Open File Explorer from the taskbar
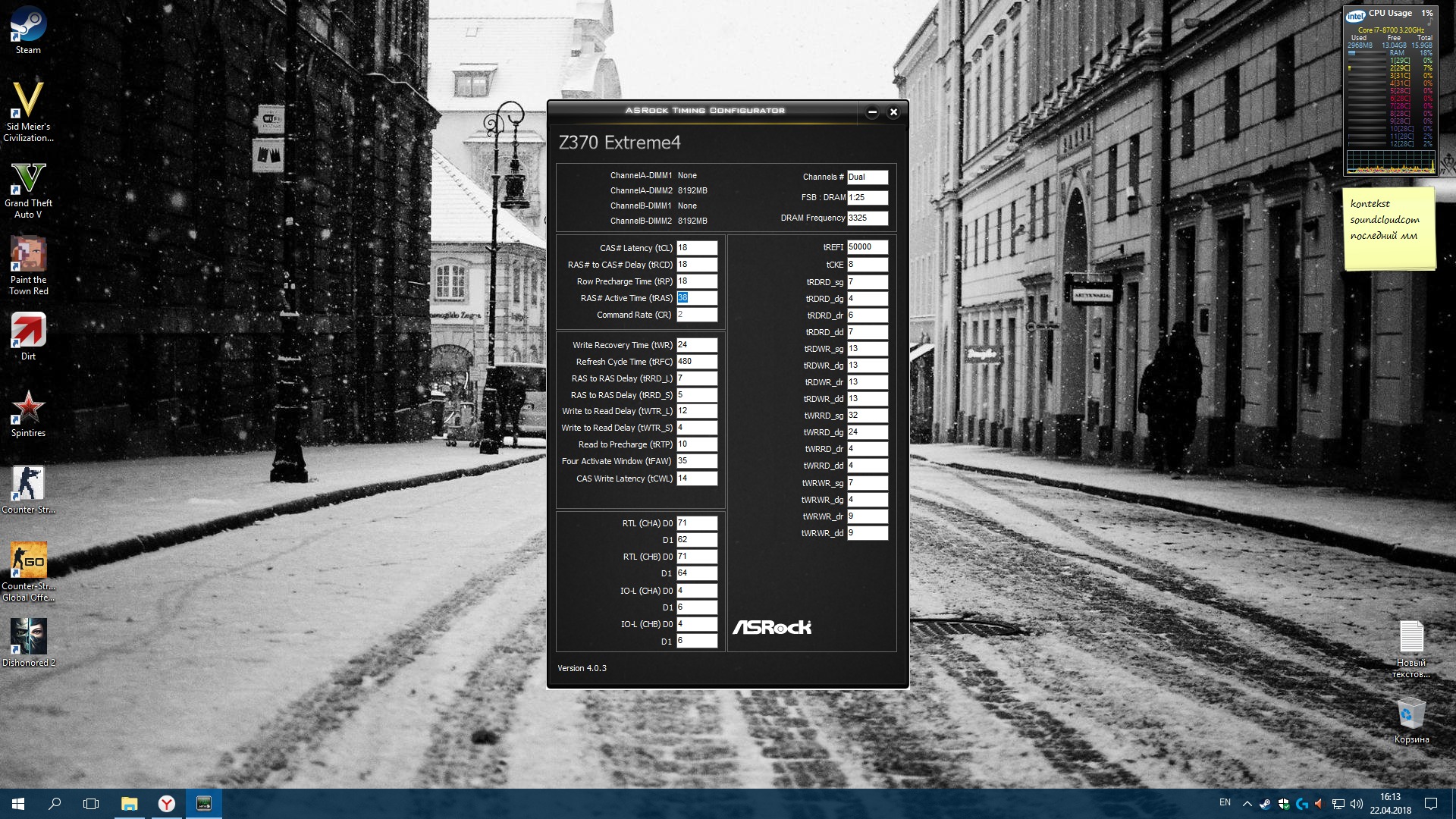The height and width of the screenshot is (819, 1456). pos(129,803)
